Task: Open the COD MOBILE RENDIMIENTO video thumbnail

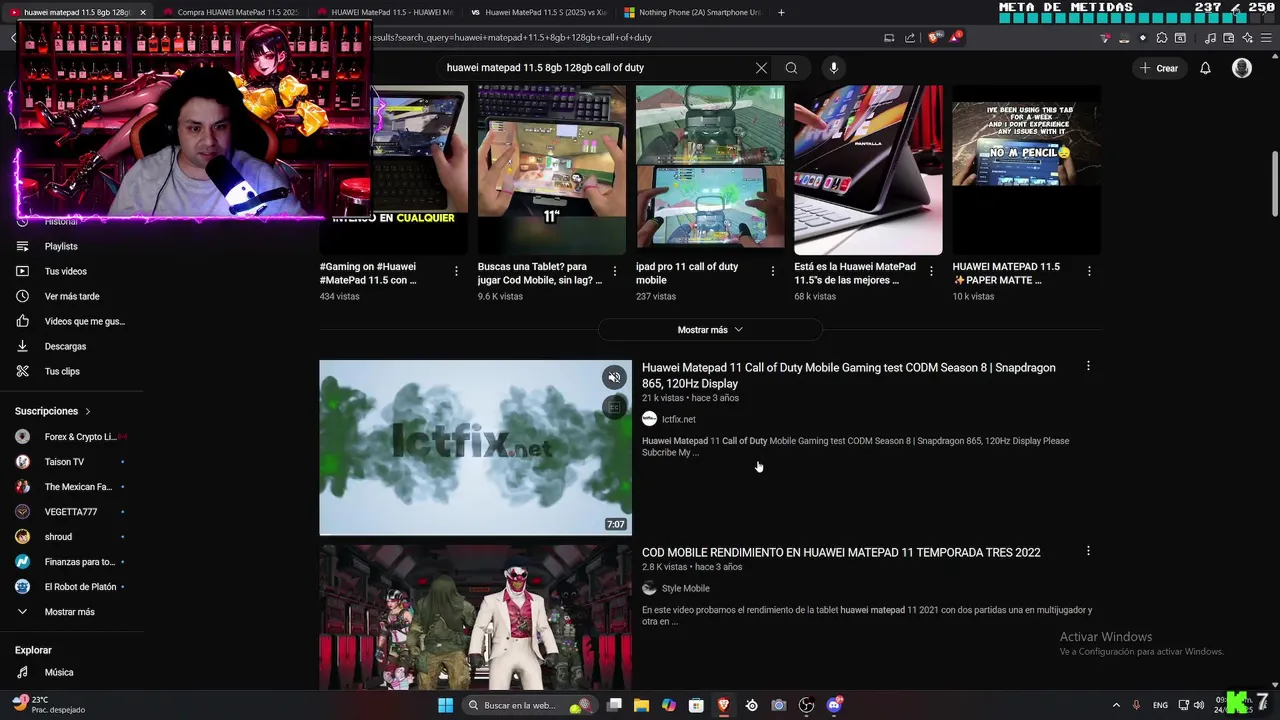Action: 475,617
